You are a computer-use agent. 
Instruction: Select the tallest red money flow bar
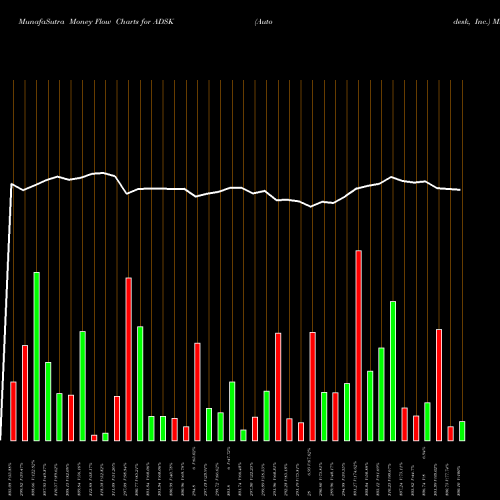(359, 346)
